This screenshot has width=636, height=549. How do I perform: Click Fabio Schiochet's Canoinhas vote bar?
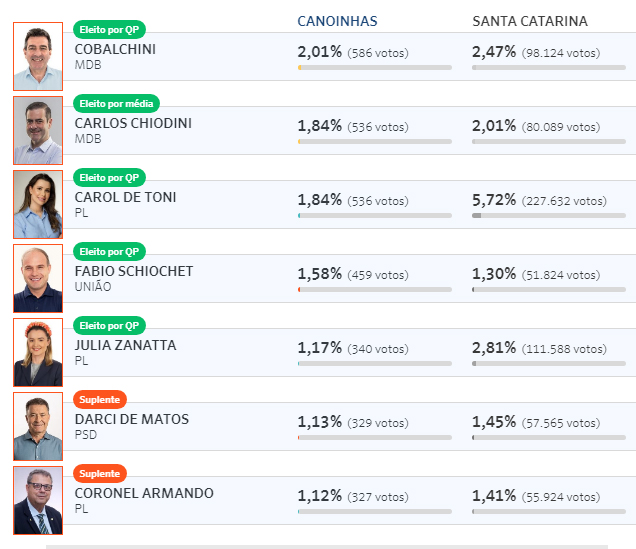coord(375,290)
